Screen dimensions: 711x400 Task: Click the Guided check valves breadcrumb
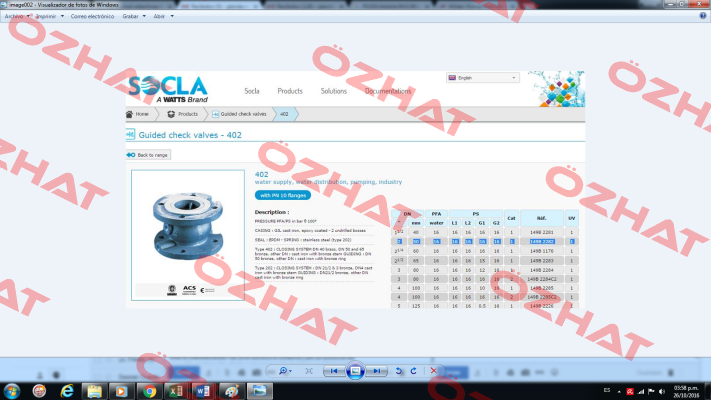click(239, 114)
